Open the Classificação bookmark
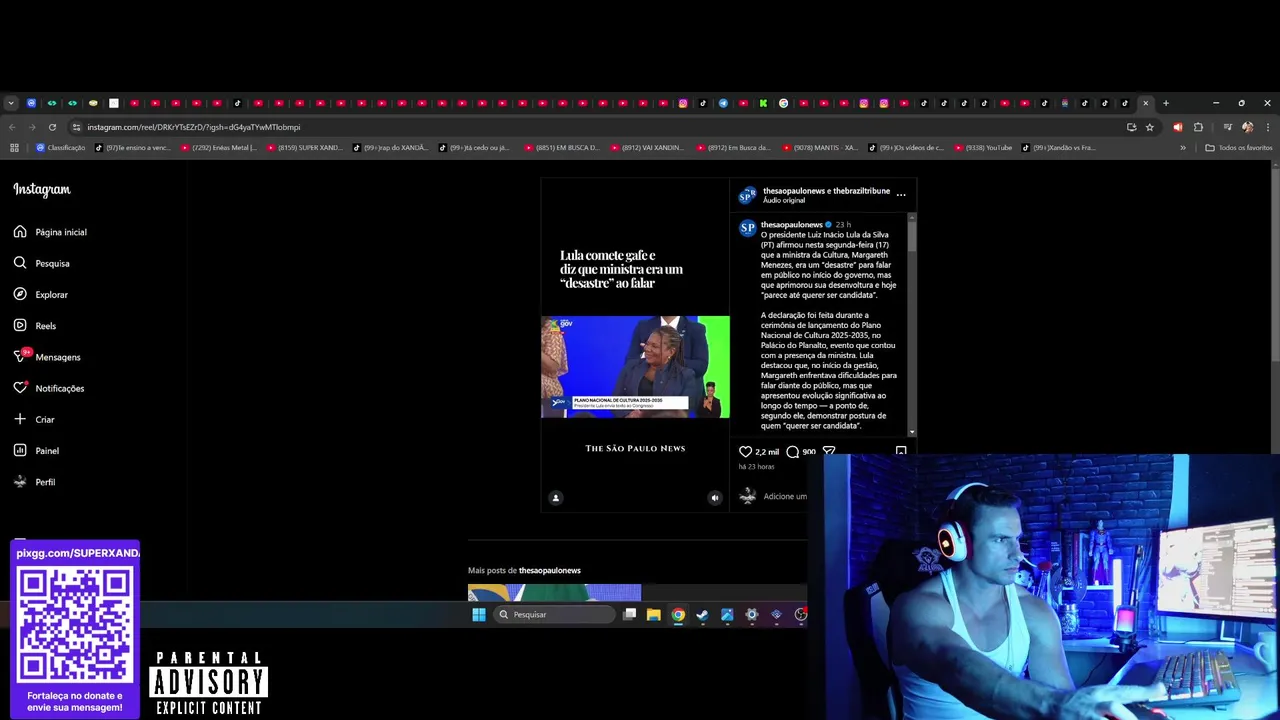 pos(61,148)
